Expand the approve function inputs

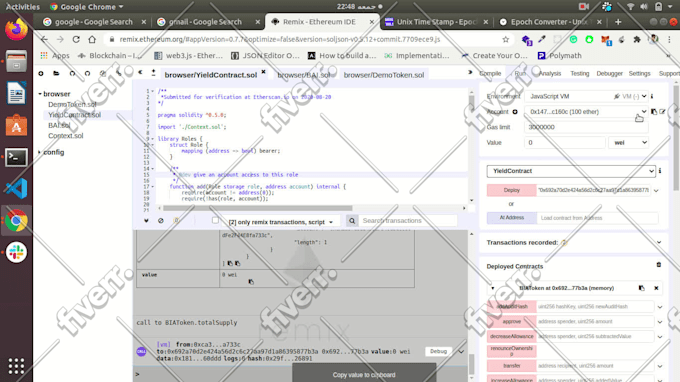point(660,322)
